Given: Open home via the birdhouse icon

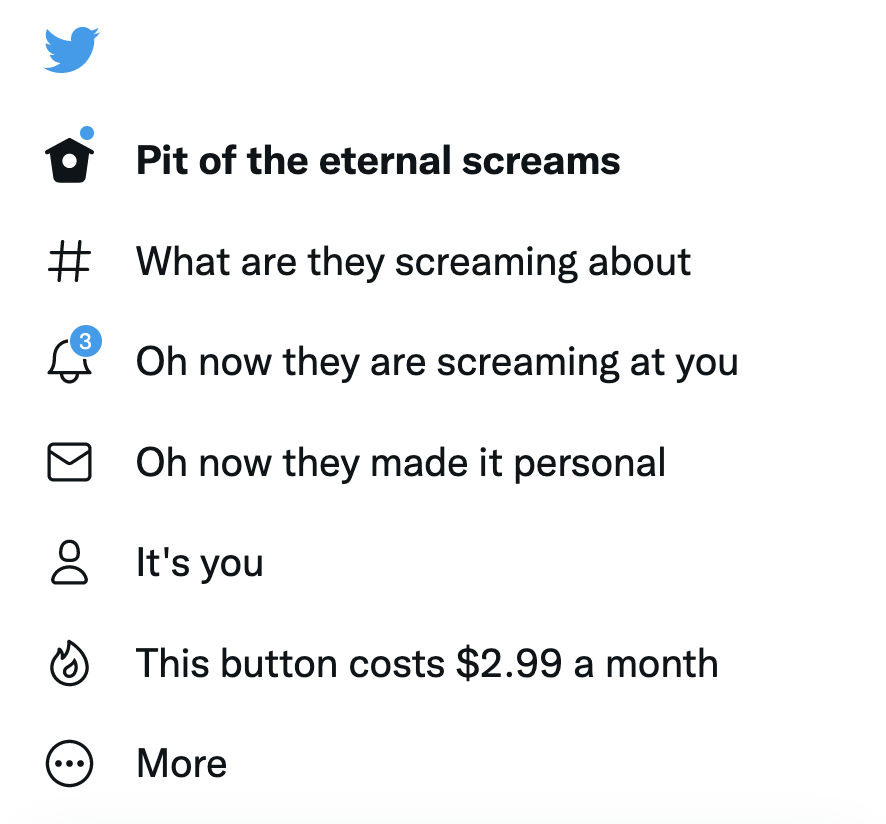Looking at the screenshot, I should click(x=69, y=161).
